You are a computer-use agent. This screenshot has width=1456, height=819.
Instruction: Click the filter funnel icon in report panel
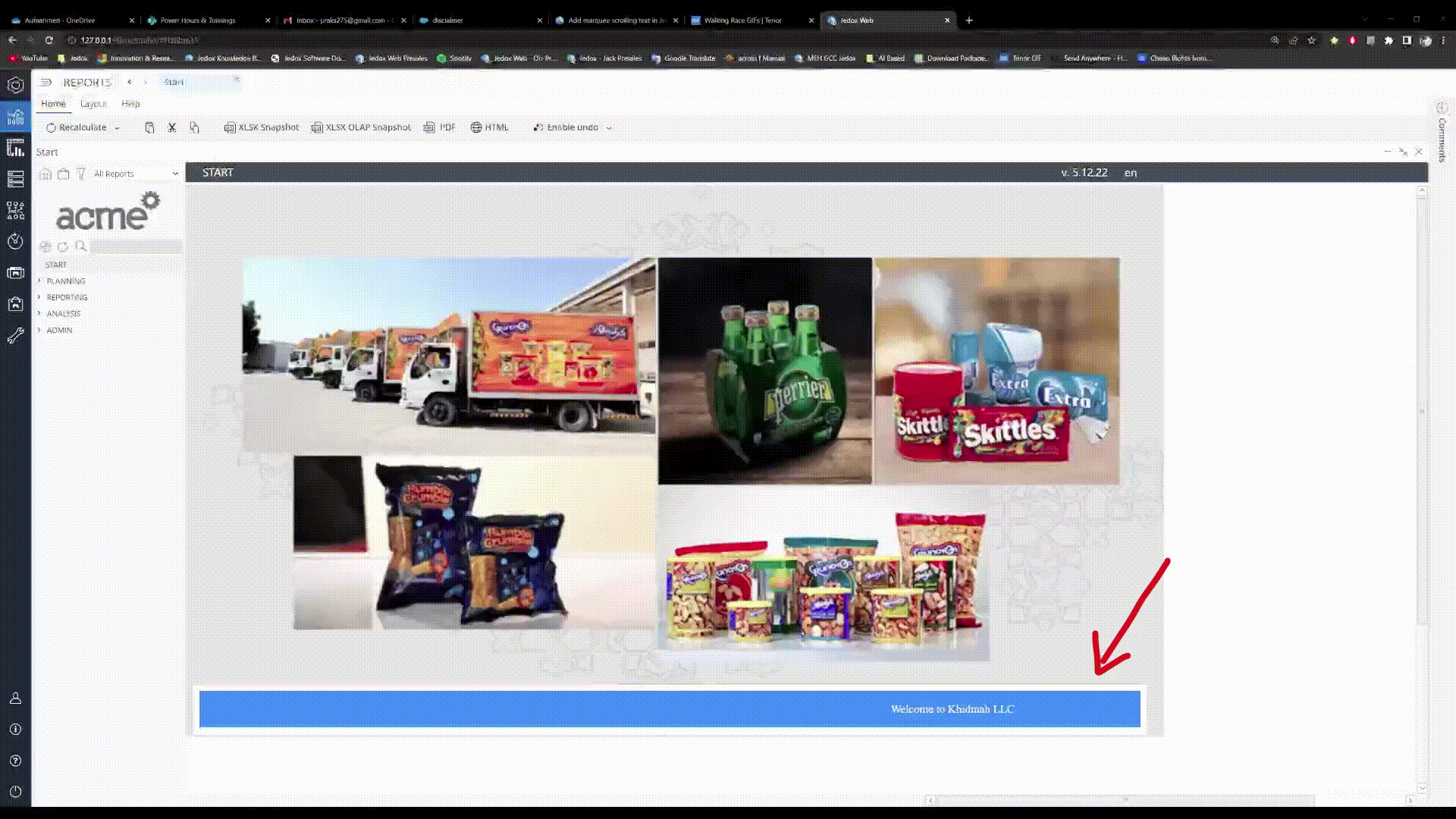point(81,174)
